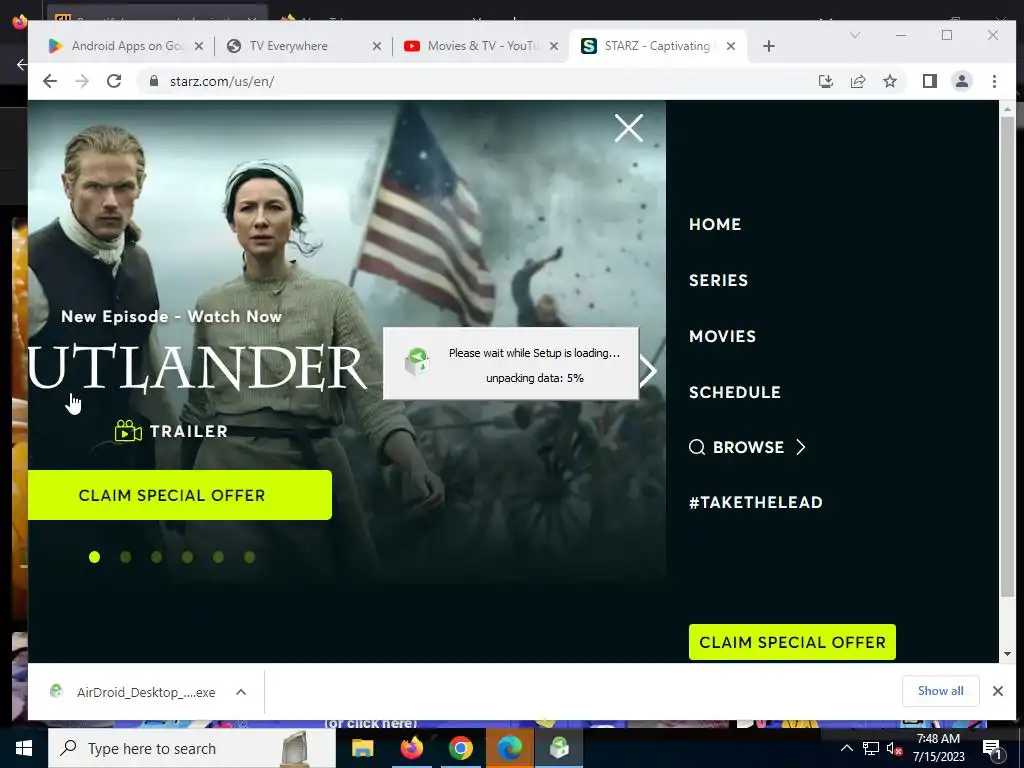Click CLAIM SPECIAL OFFER button in side menu
Viewport: 1024px width, 768px height.
792,642
